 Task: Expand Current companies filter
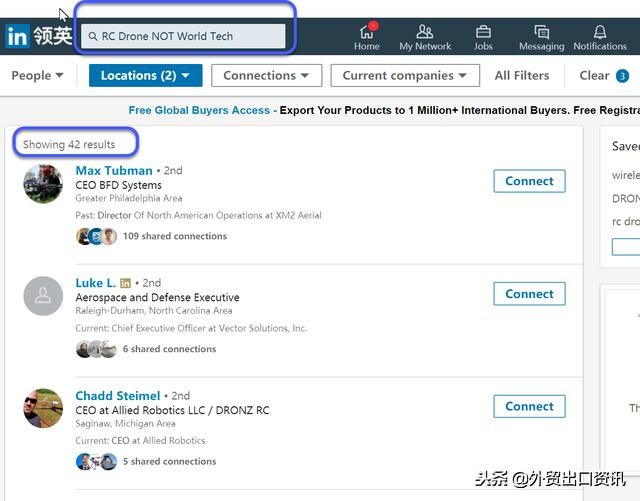click(405, 76)
